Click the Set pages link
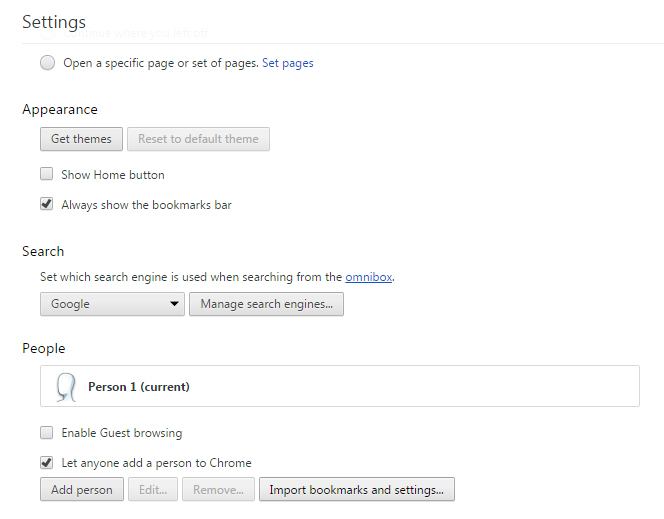The height and width of the screenshot is (519, 664). 288,63
